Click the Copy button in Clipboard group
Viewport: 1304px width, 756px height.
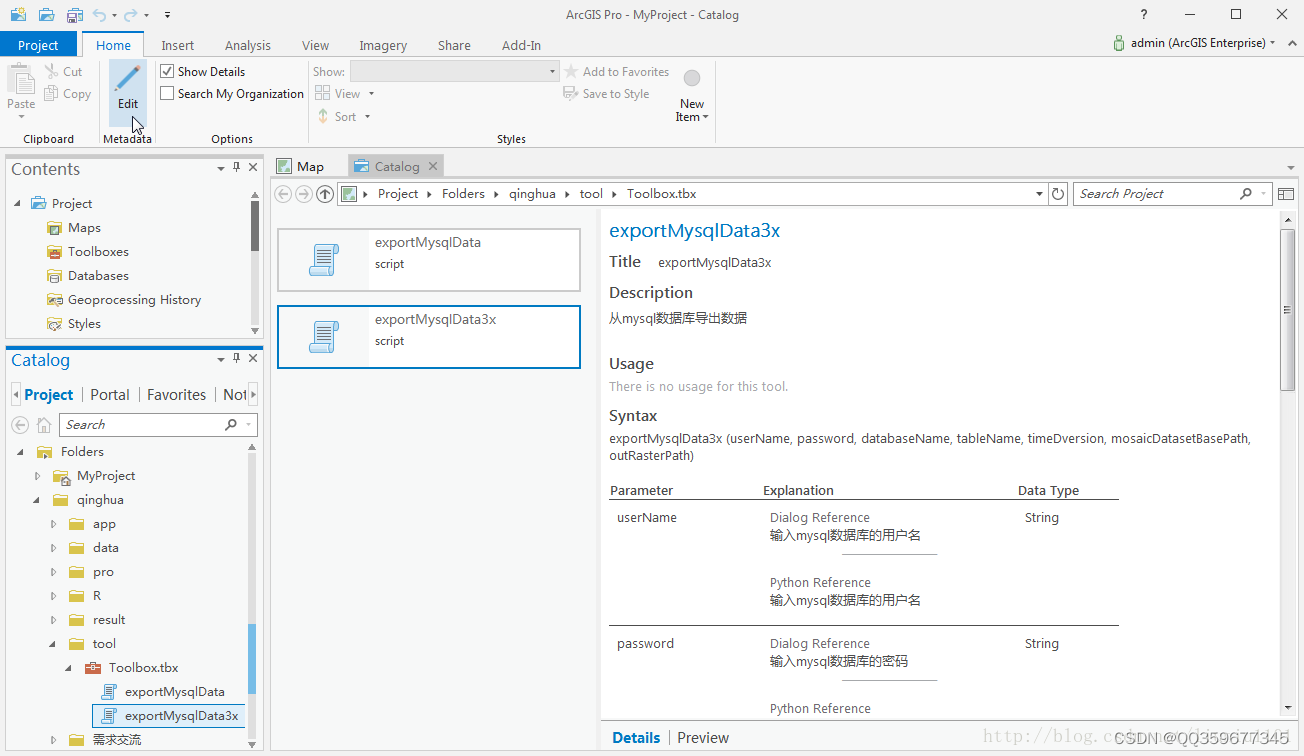pos(67,94)
